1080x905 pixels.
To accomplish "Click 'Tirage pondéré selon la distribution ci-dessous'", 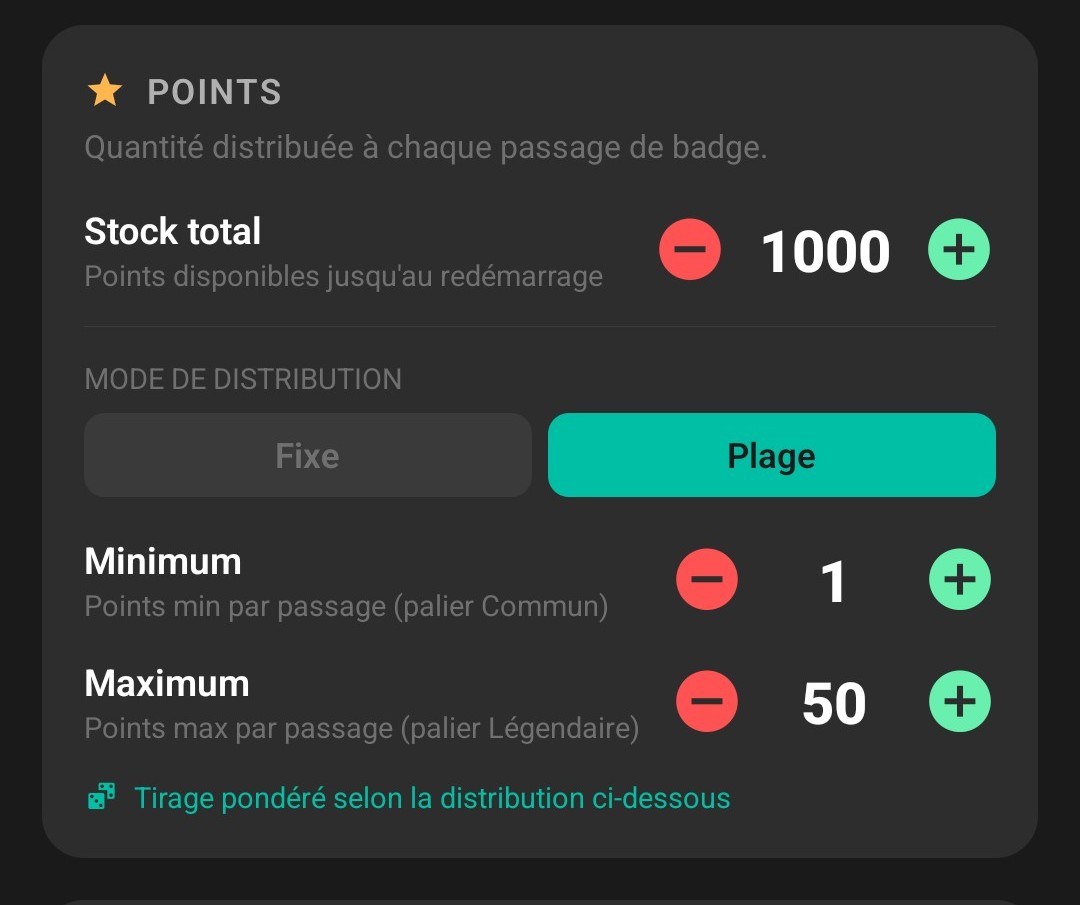I will (432, 797).
